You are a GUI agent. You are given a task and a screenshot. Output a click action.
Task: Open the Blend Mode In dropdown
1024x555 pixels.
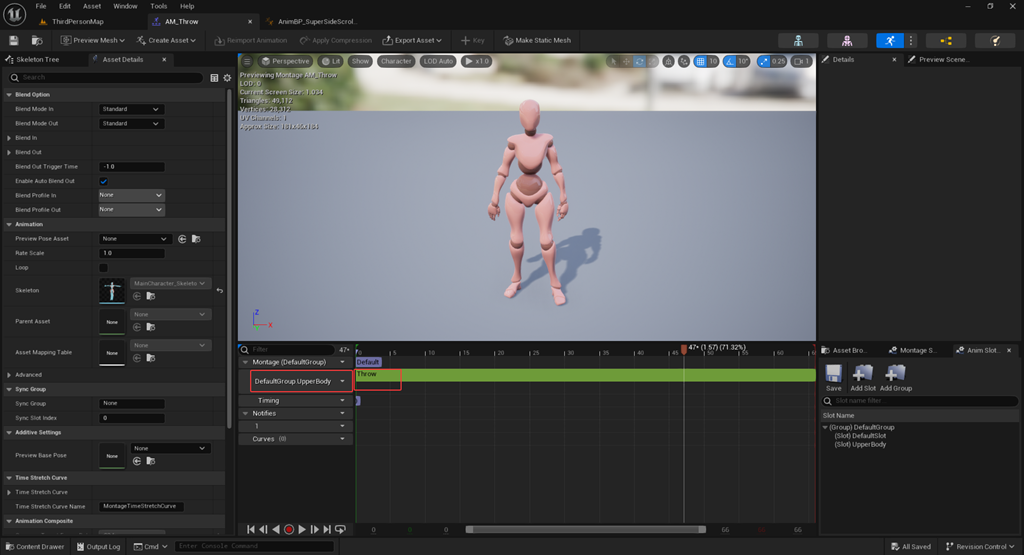(131, 109)
